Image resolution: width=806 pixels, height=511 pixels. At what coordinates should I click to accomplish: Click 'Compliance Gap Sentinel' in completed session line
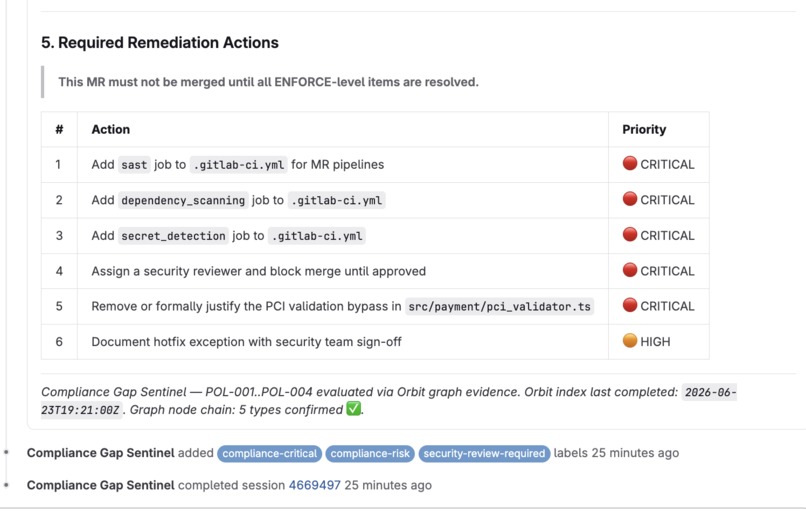point(101,485)
